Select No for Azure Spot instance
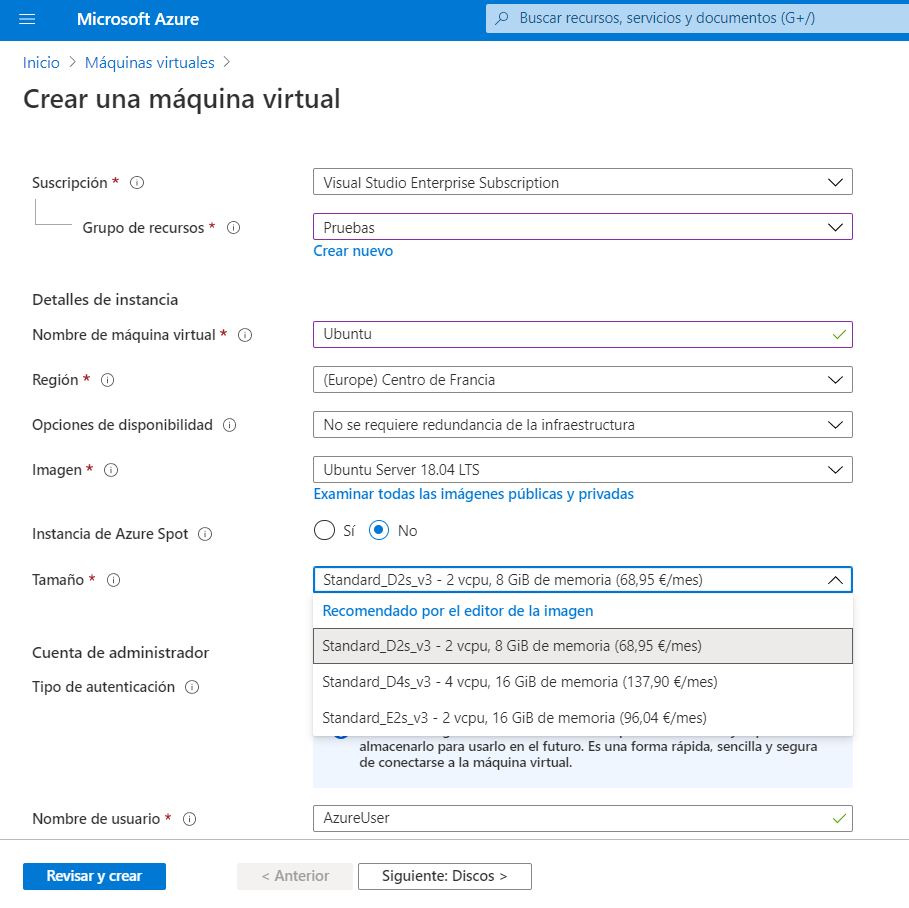This screenshot has width=909, height=908. 379,530
